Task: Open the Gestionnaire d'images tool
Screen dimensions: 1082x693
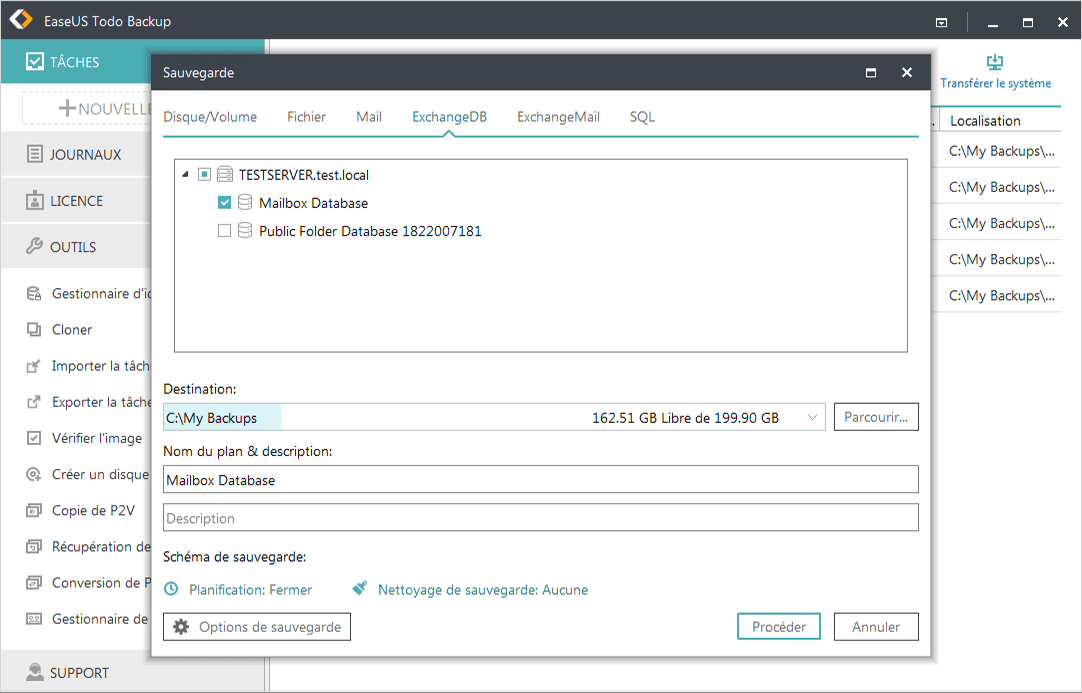Action: tap(35, 293)
